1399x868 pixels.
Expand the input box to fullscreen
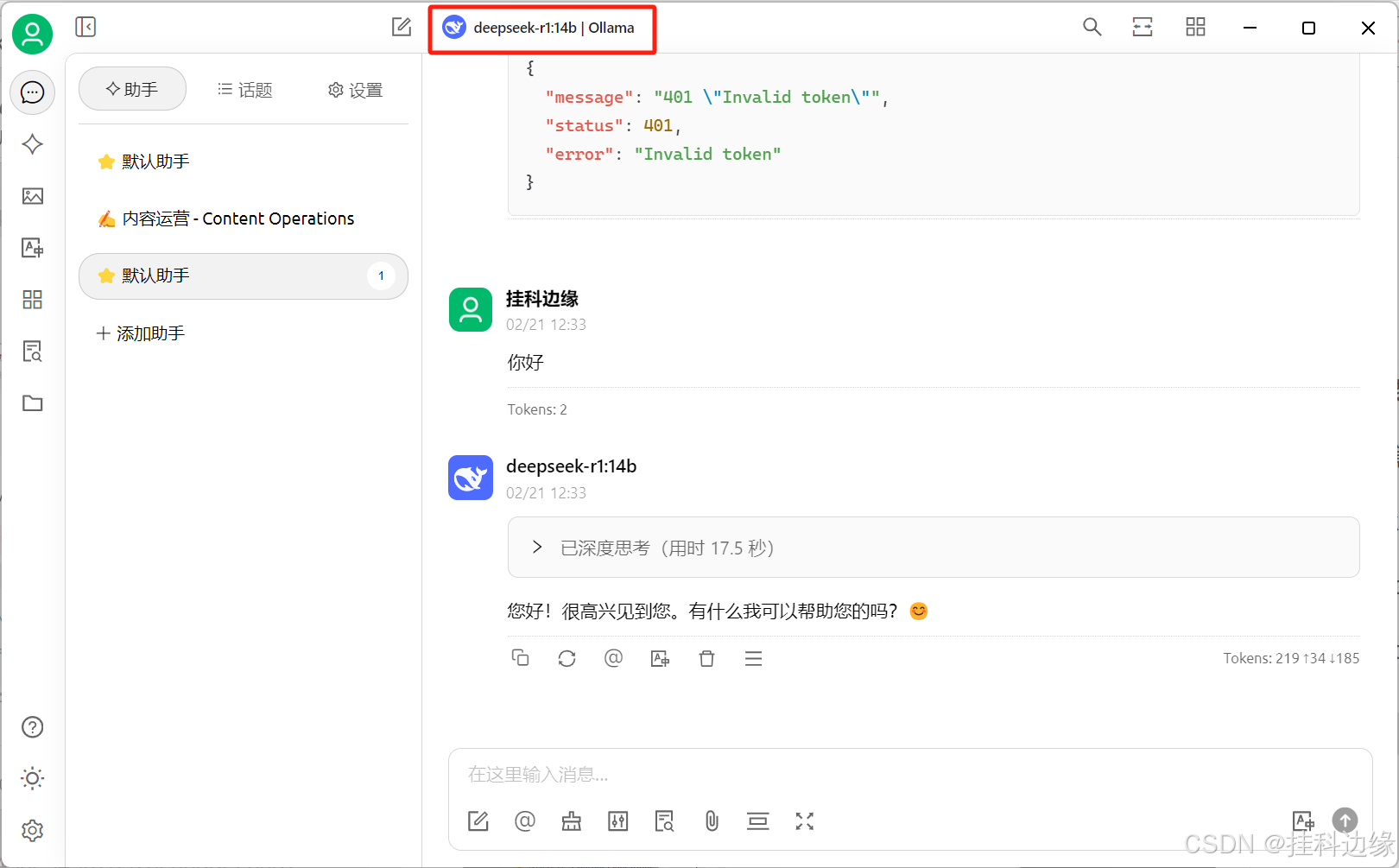(x=805, y=821)
